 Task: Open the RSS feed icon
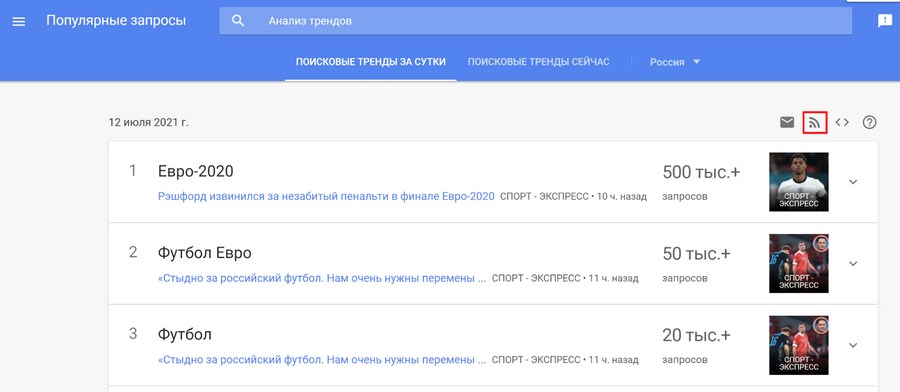point(814,122)
